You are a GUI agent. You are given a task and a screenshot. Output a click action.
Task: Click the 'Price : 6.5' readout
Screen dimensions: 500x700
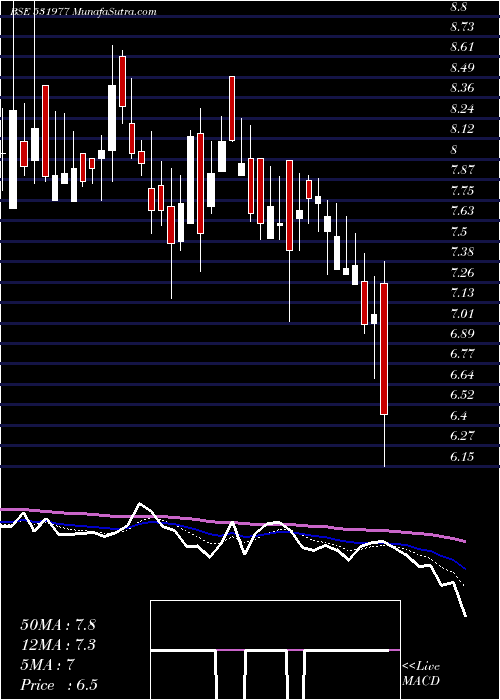click(59, 685)
